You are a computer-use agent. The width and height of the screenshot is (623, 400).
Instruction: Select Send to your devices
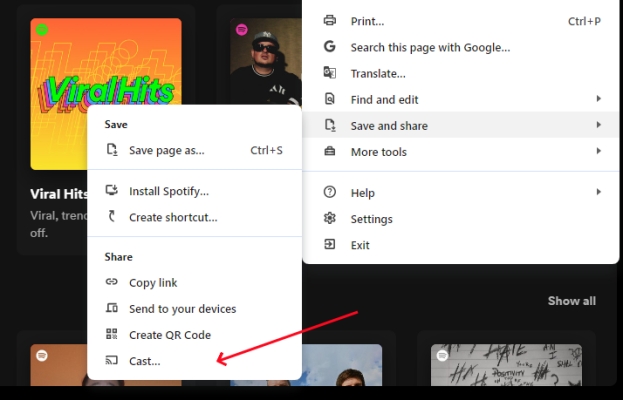pyautogui.click(x=195, y=309)
